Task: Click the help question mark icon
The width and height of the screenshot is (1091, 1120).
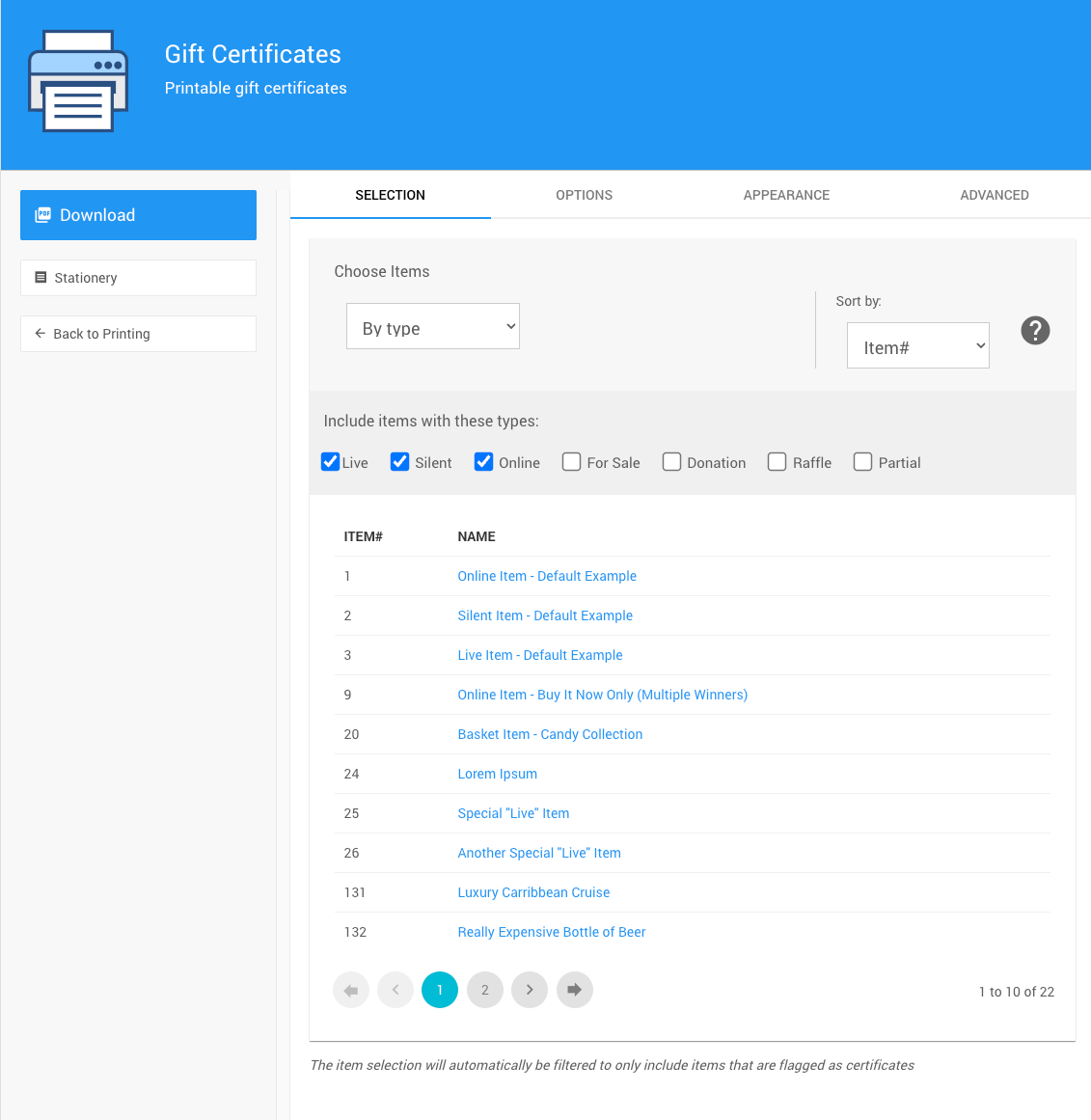Action: pos(1035,331)
